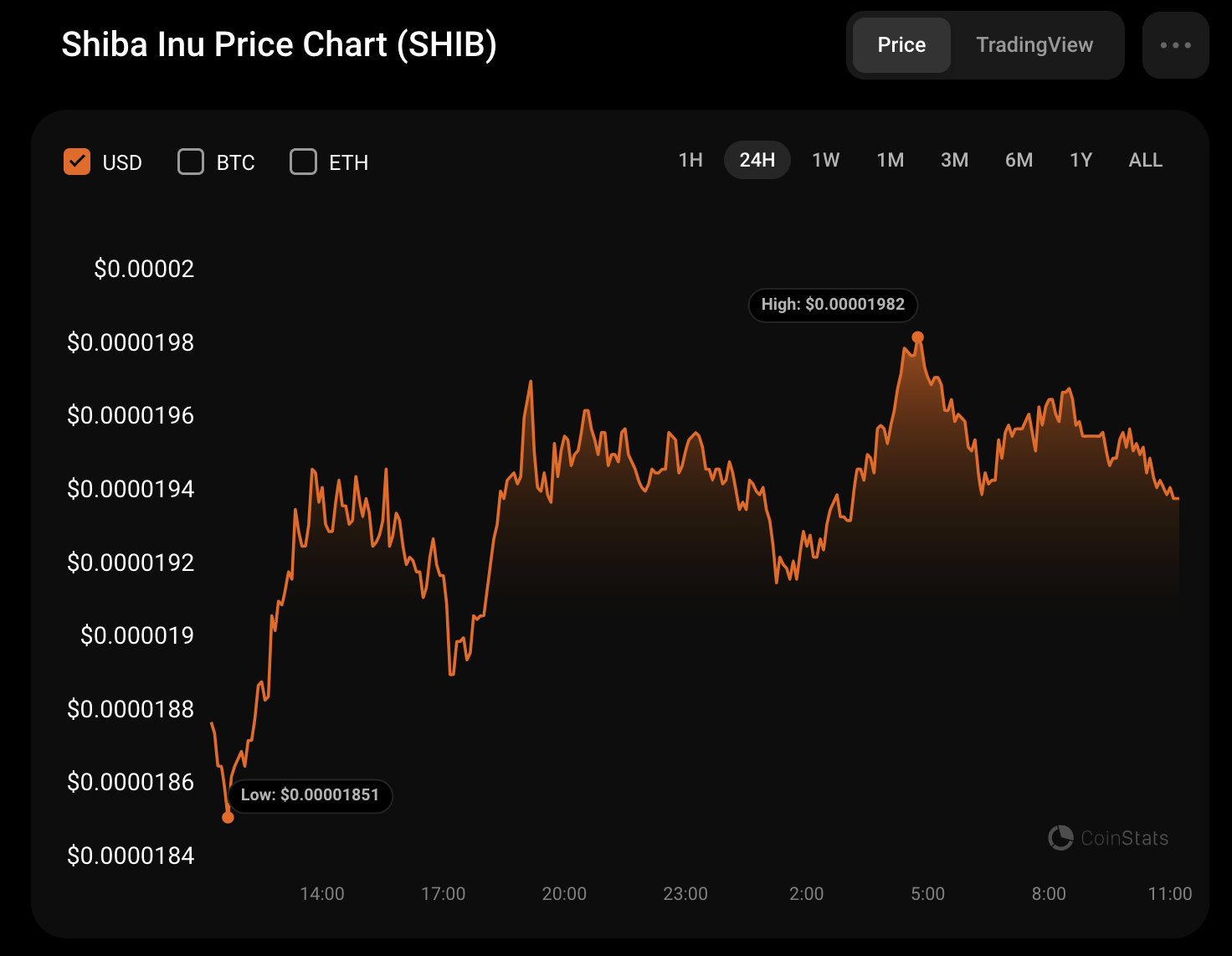Choose the 1Y time range
This screenshot has width=1232, height=956.
coord(1081,160)
